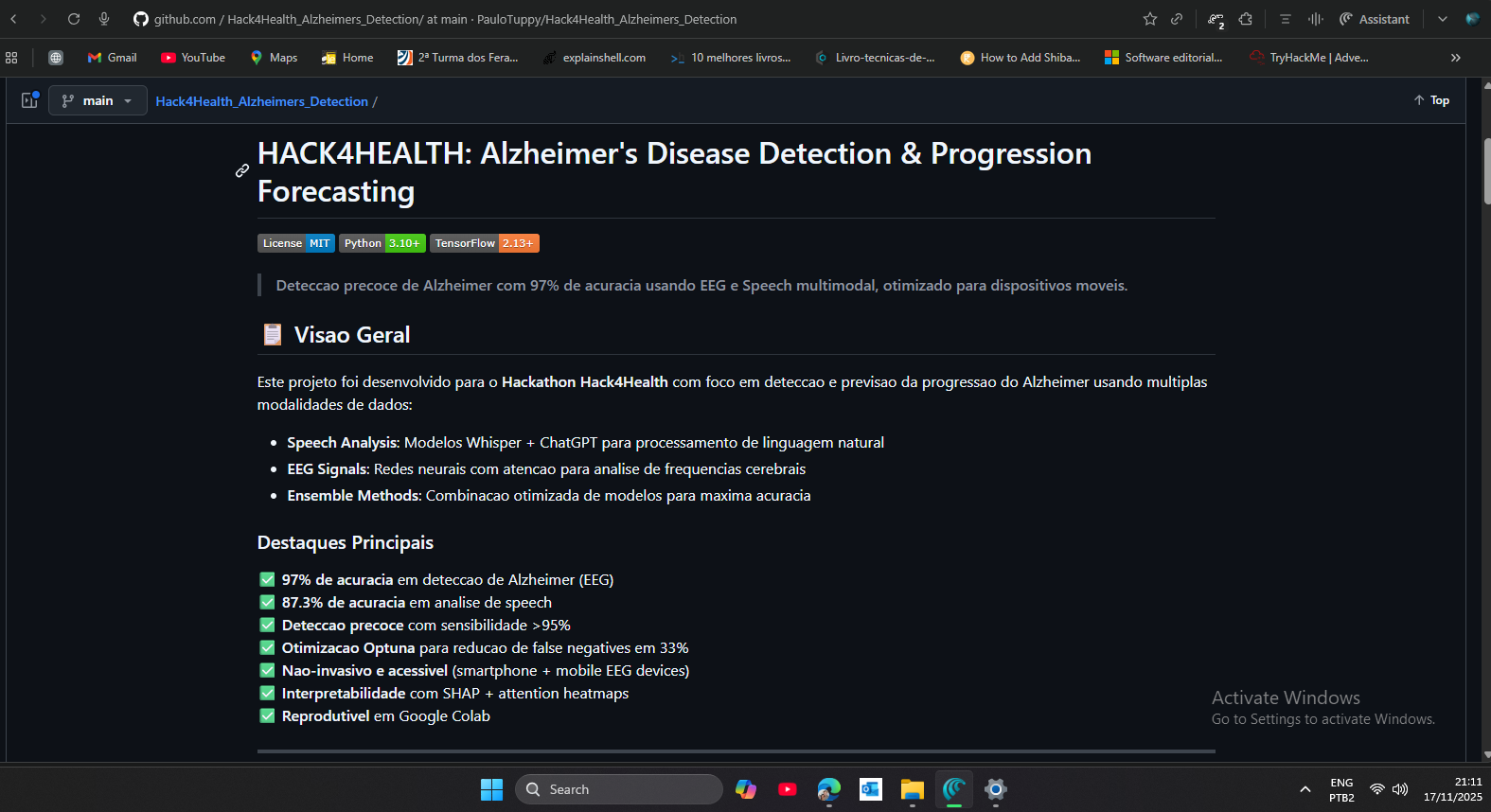Jump to Top of the page
The height and width of the screenshot is (812, 1491).
click(1431, 100)
